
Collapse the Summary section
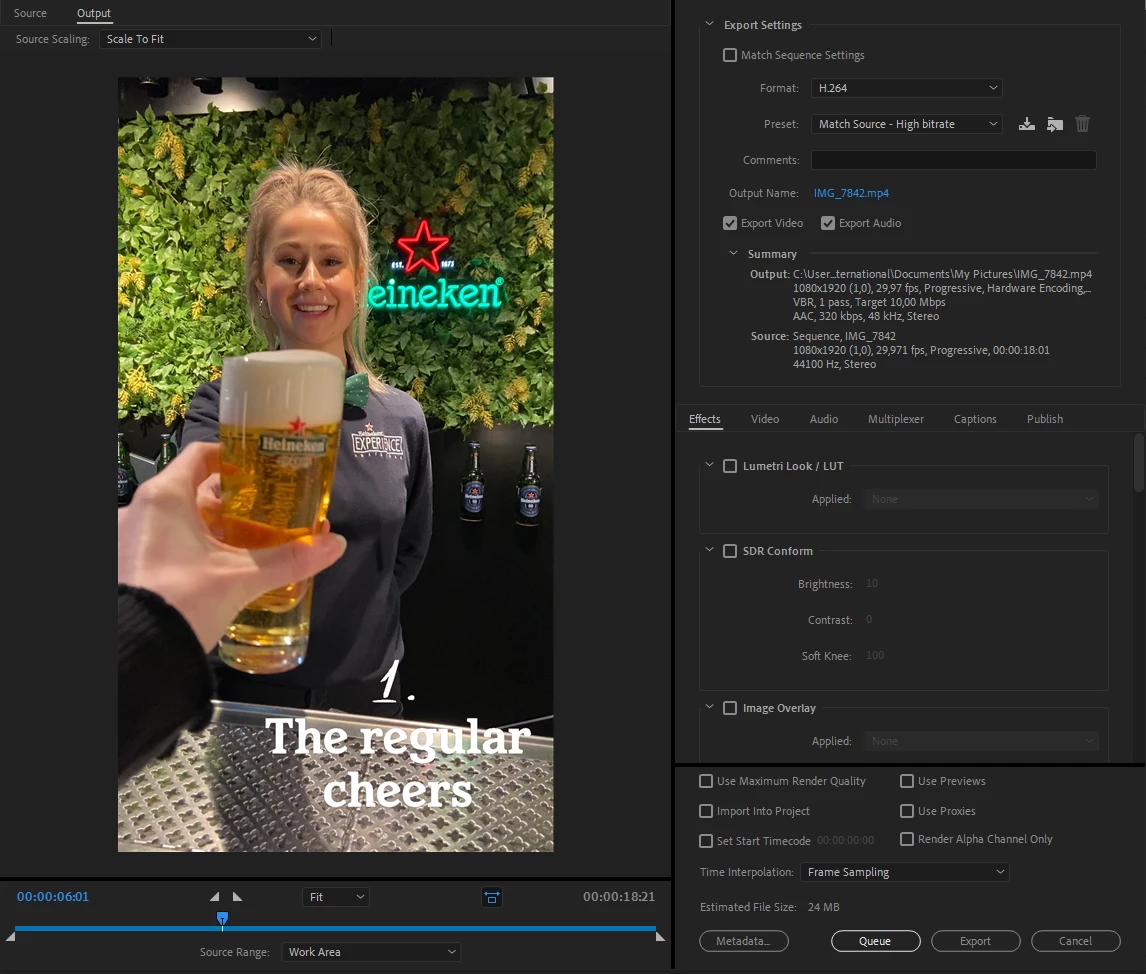(733, 253)
